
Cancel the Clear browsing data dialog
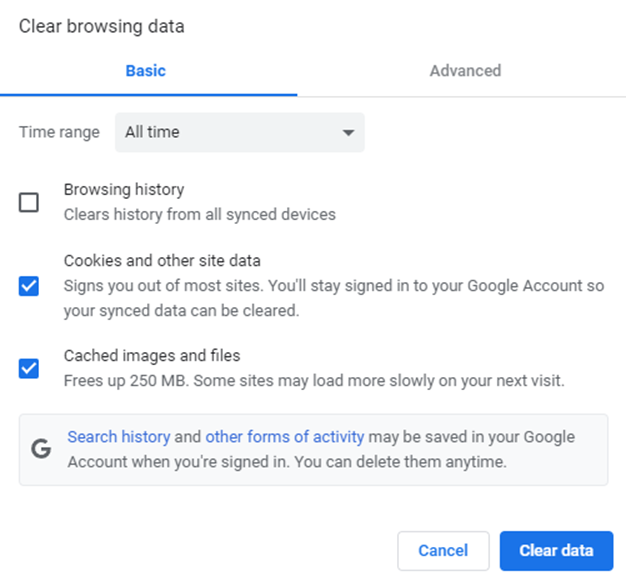tap(443, 550)
